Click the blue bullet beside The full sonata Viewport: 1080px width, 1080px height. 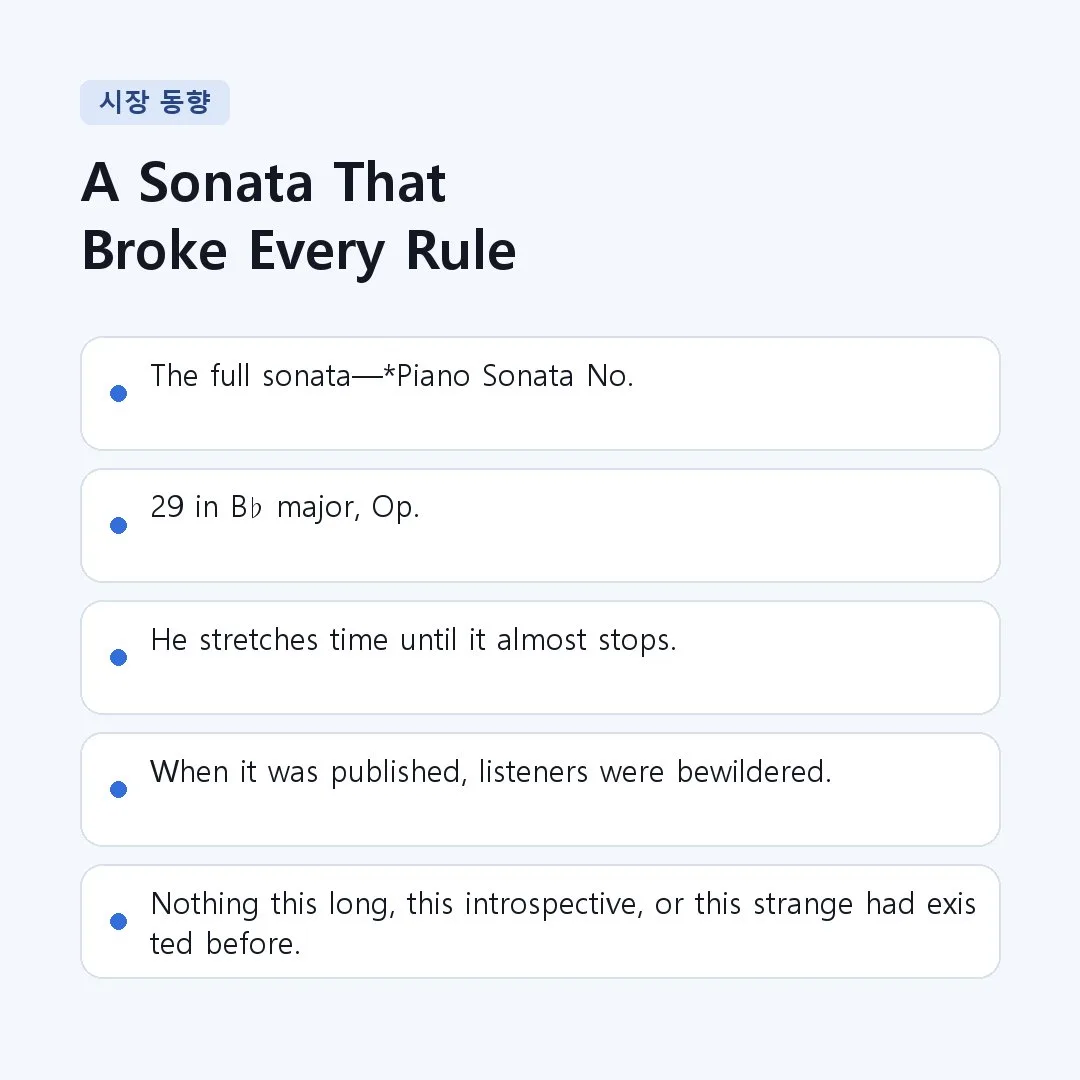tap(118, 393)
